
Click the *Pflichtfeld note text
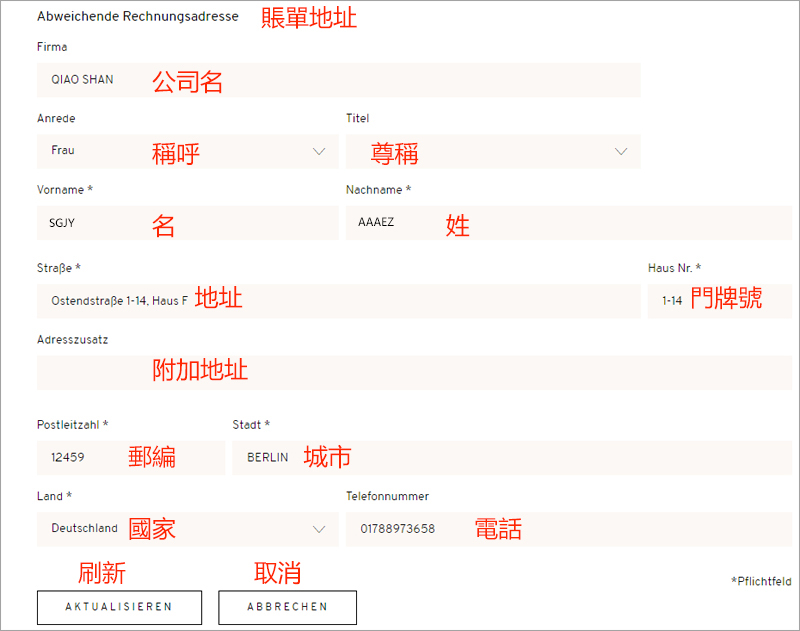pos(761,580)
